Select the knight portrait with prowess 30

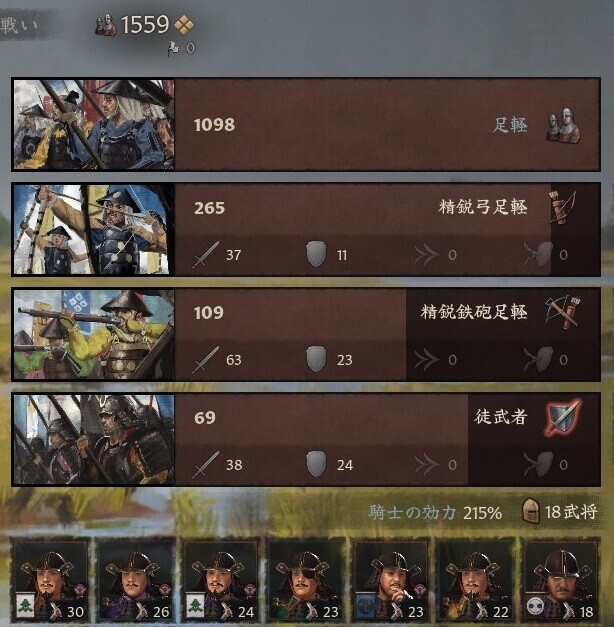point(50,580)
